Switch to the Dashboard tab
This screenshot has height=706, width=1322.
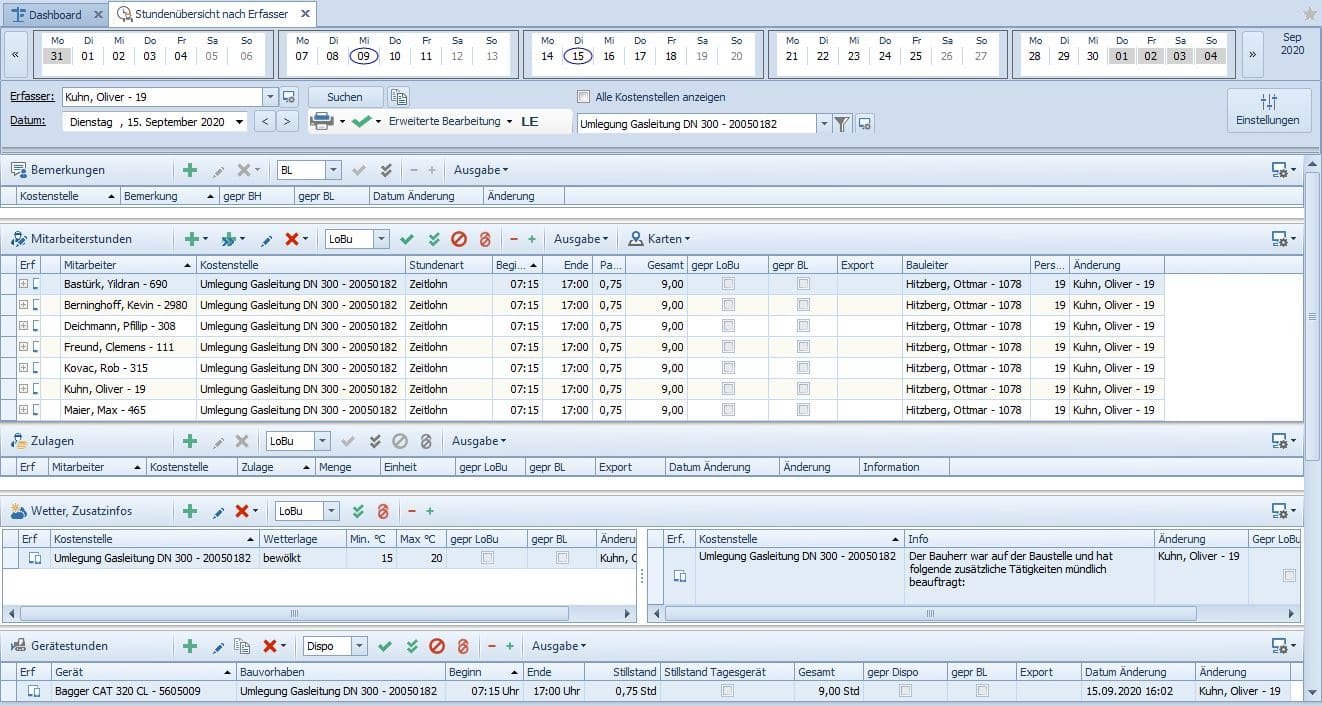point(55,14)
